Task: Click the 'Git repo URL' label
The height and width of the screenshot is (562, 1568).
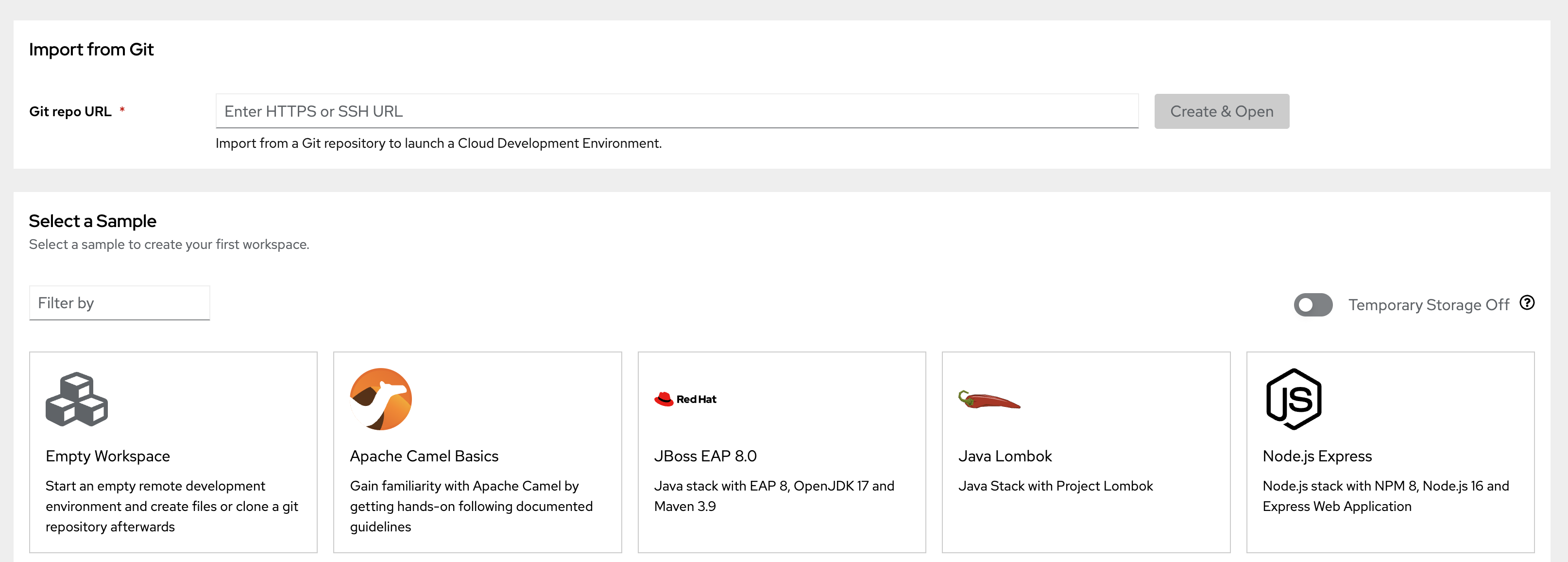Action: 70,111
